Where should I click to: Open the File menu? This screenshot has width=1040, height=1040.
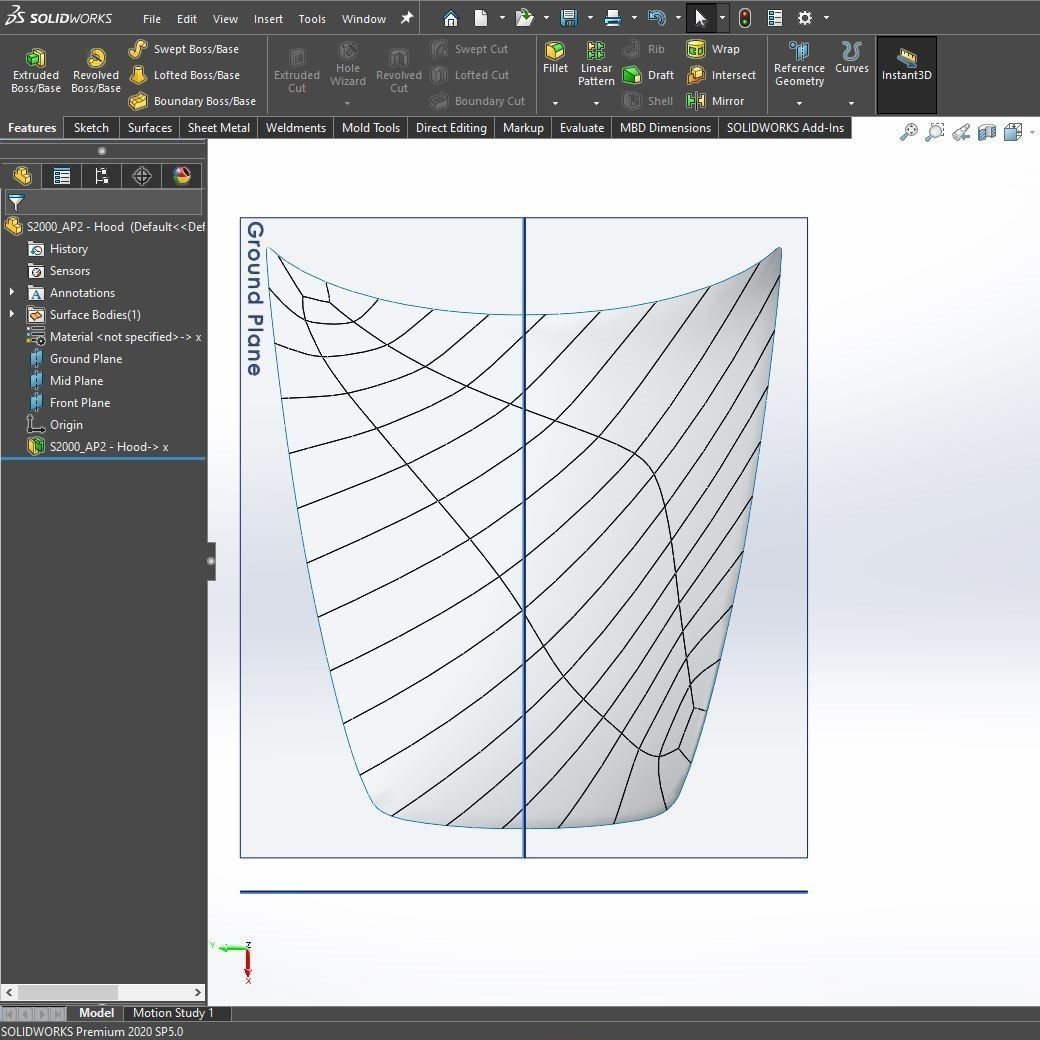tap(152, 19)
